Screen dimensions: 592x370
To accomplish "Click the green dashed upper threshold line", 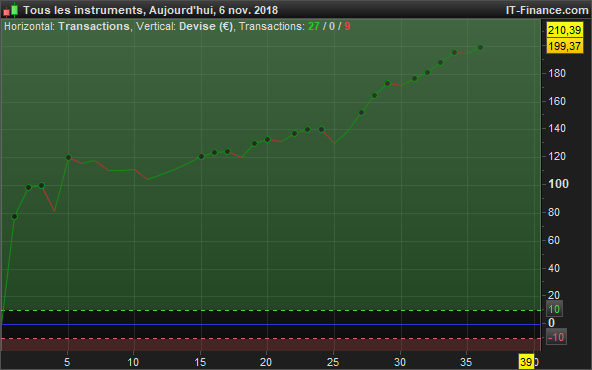I will [x=270, y=310].
